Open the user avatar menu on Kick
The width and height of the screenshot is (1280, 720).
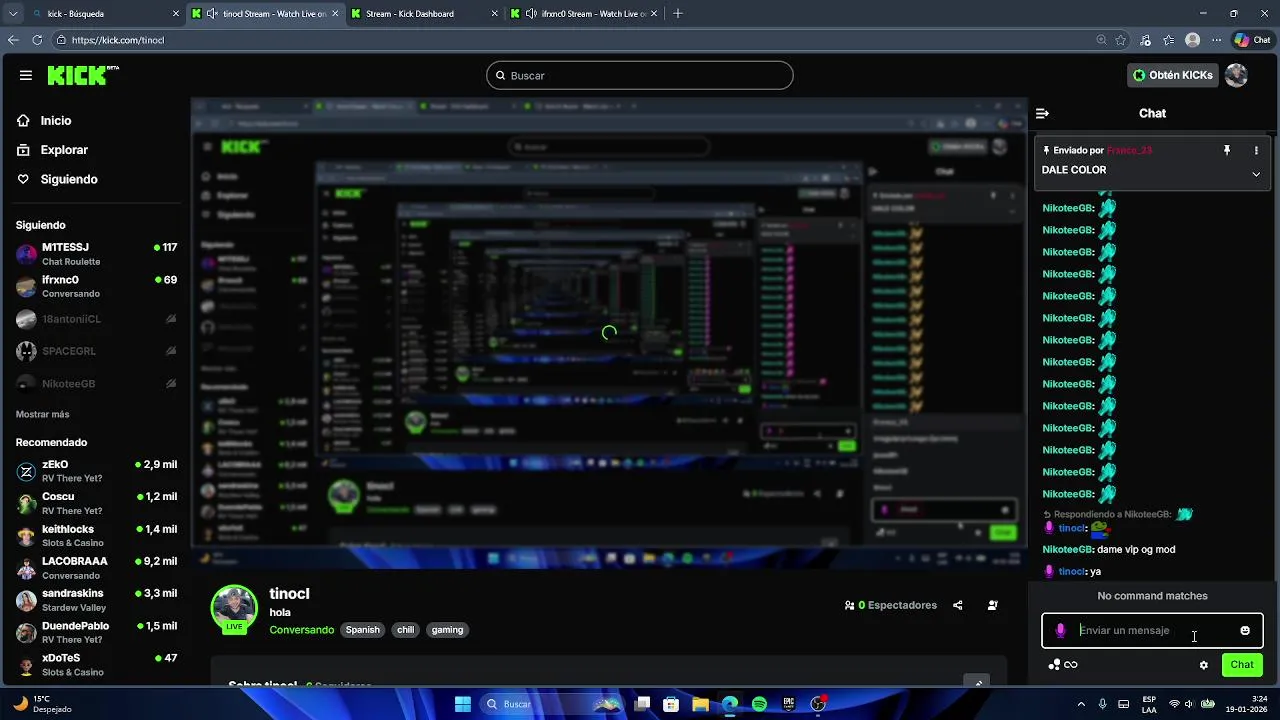1236,75
